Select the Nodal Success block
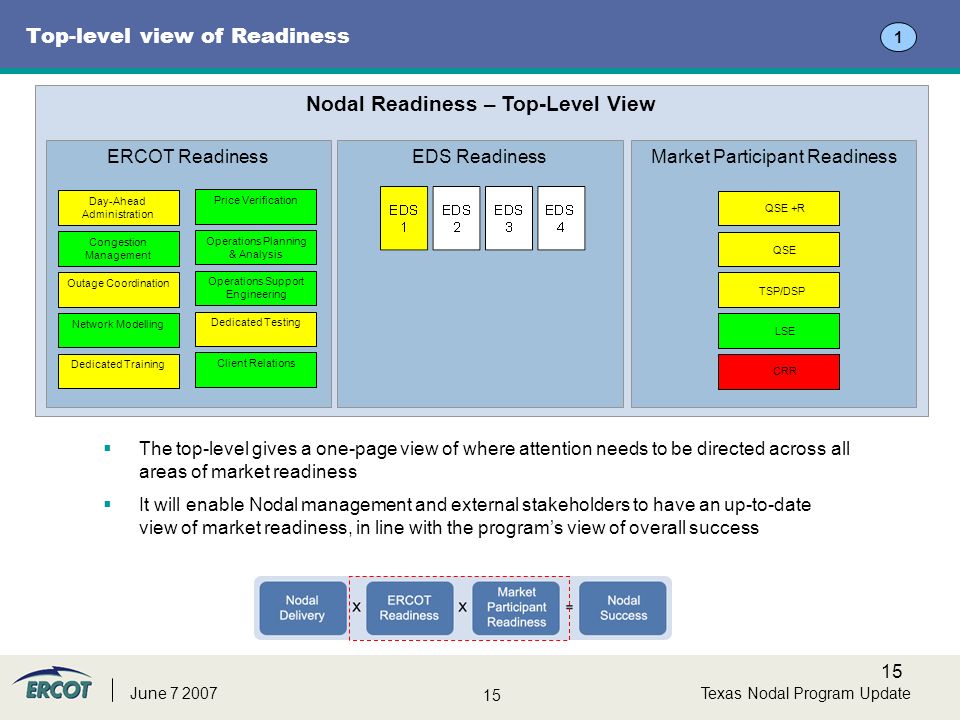Screen dimensions: 960x720 (x=623, y=608)
